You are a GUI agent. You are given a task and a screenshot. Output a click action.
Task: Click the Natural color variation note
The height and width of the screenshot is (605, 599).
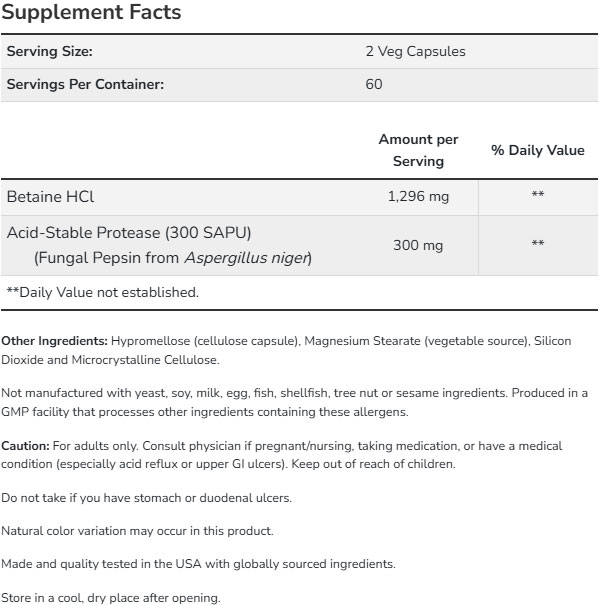(x=137, y=531)
